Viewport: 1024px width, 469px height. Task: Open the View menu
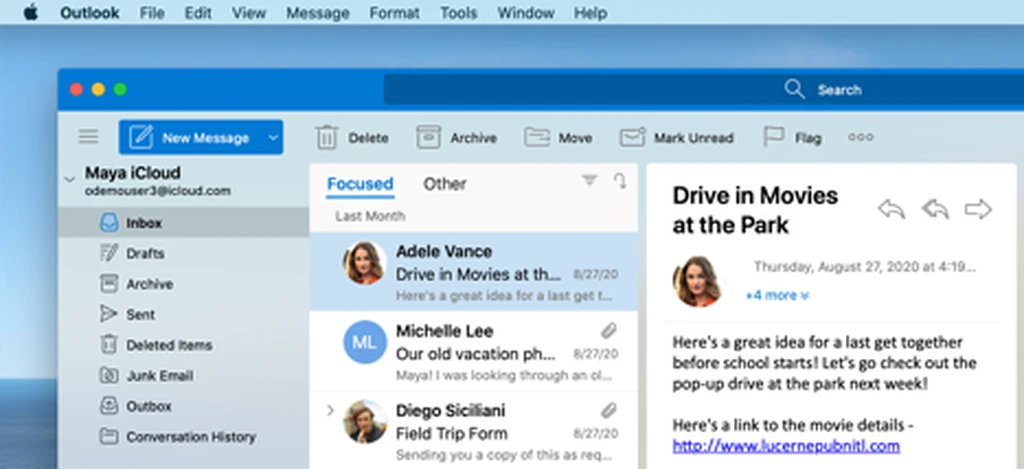[249, 12]
